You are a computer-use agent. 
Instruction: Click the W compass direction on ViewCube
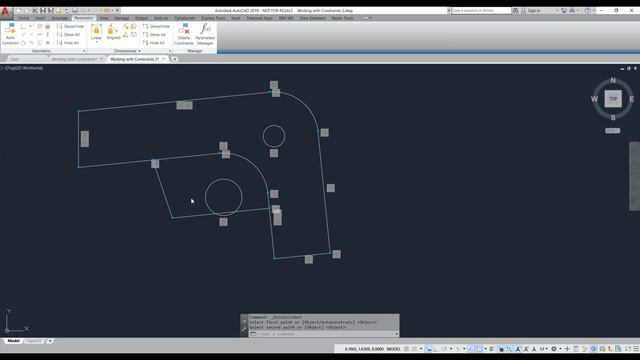click(594, 99)
